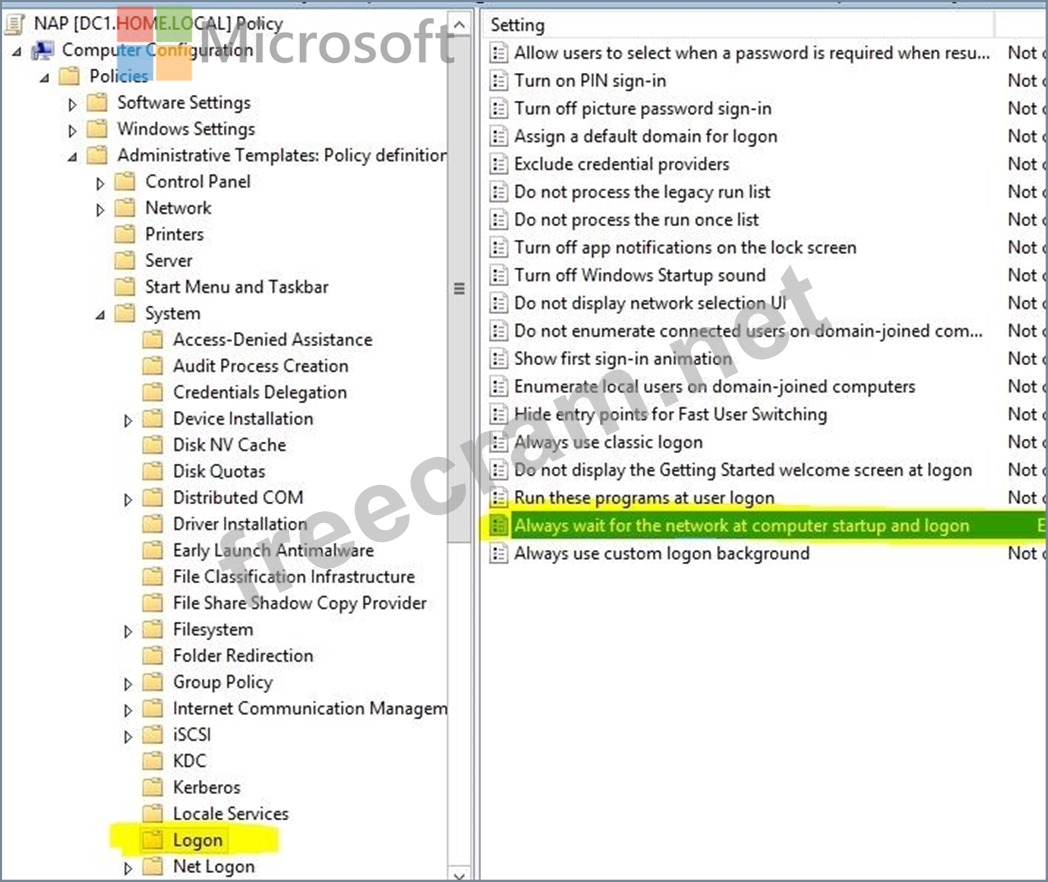Click the Disk NV Cache folder icon
Screen dimensions: 1048x882
point(153,444)
